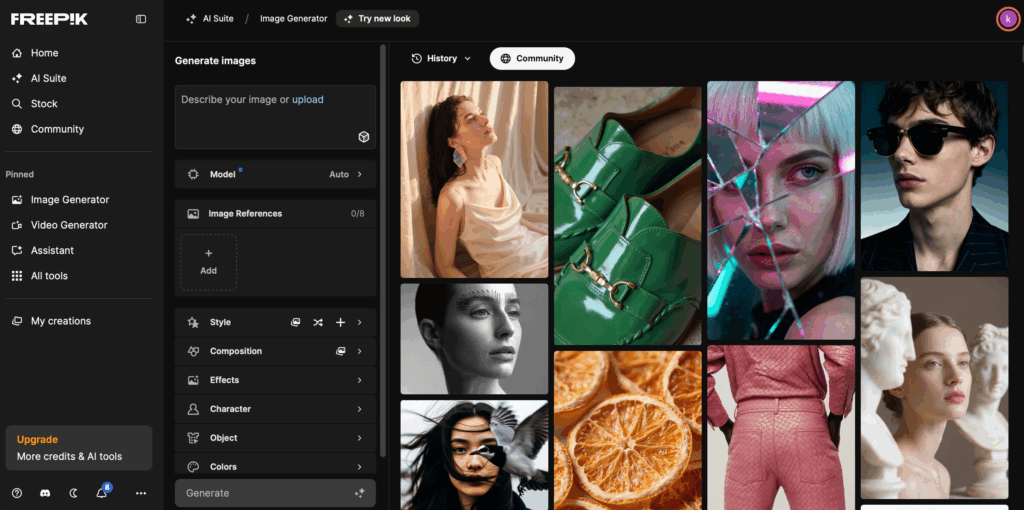Open Video Generator from pinned sidebar
The image size is (1024, 510).
(68, 225)
